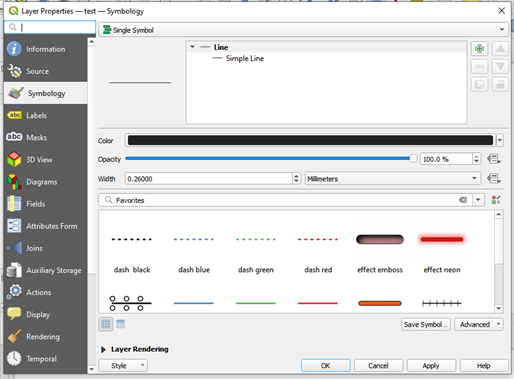Clear the Favorites symbol filter
Screen dimensions: 514x379
463,200
